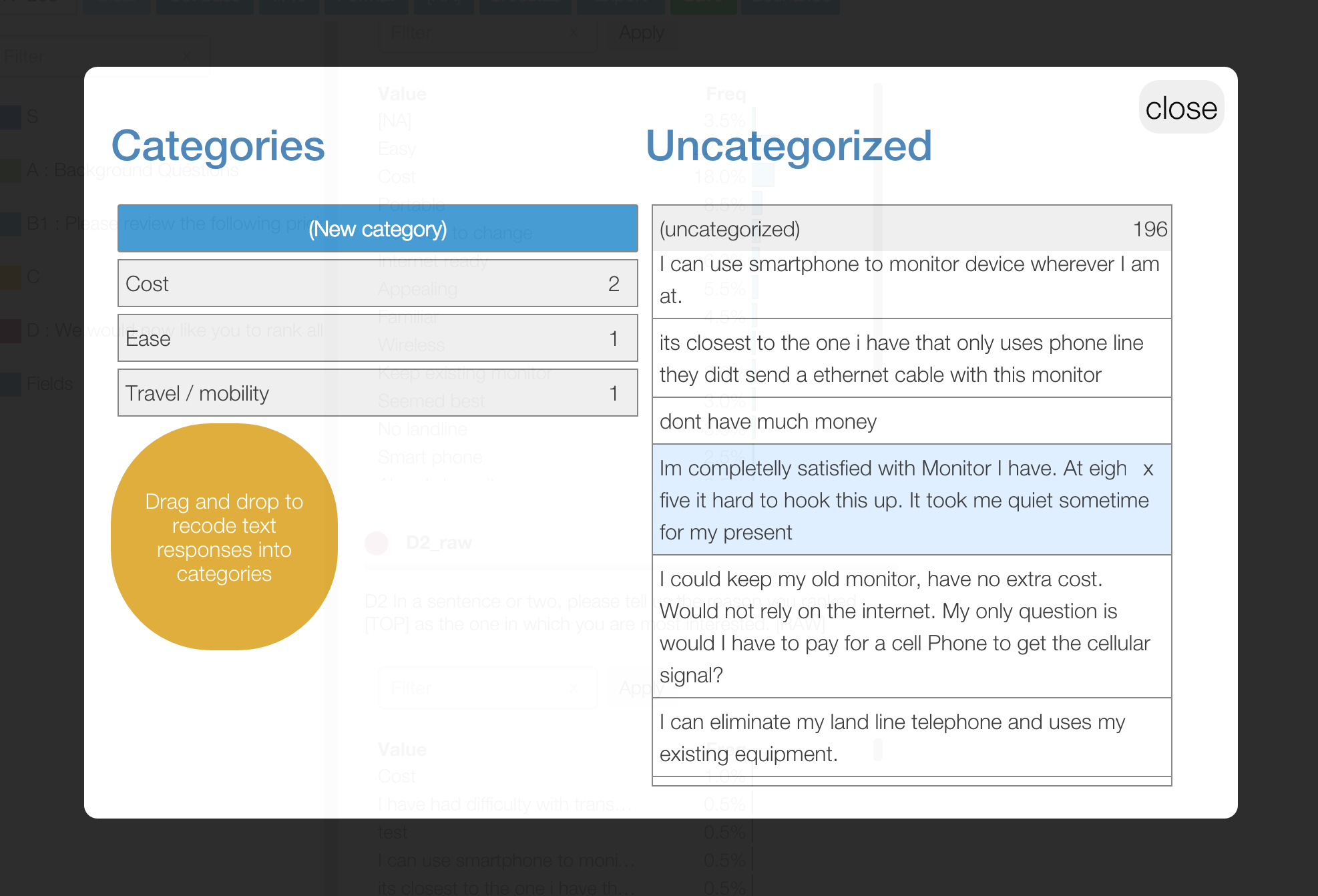
Task: Select the Cost category row
Action: (377, 284)
